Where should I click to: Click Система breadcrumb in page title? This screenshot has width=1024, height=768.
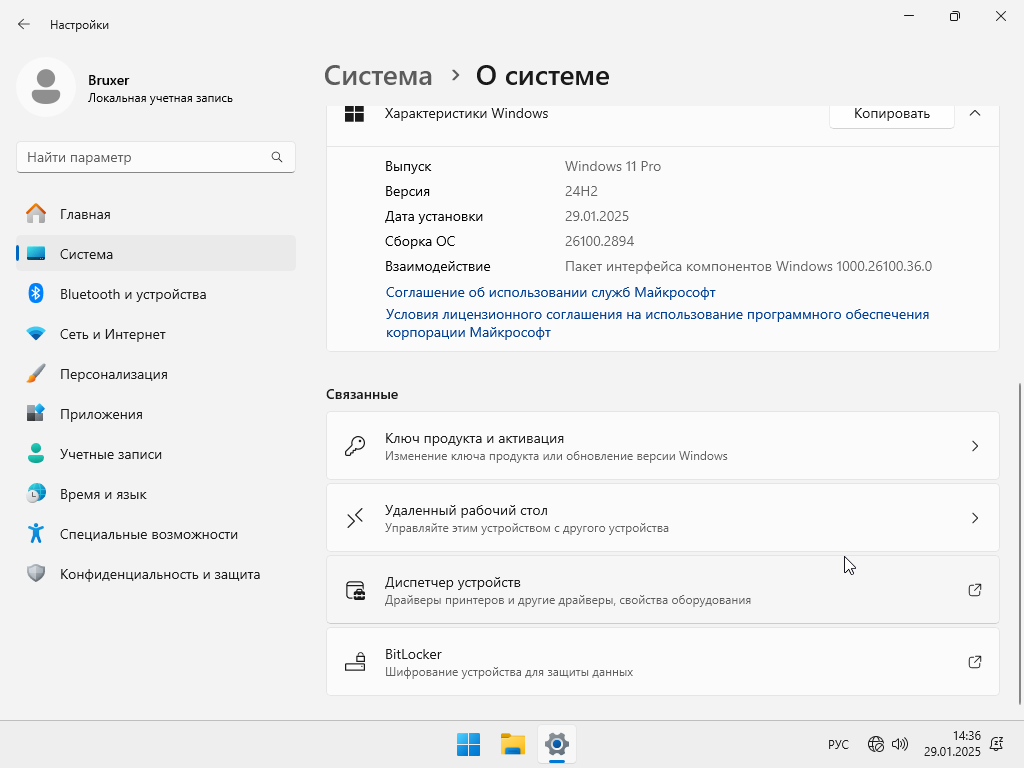(378, 76)
